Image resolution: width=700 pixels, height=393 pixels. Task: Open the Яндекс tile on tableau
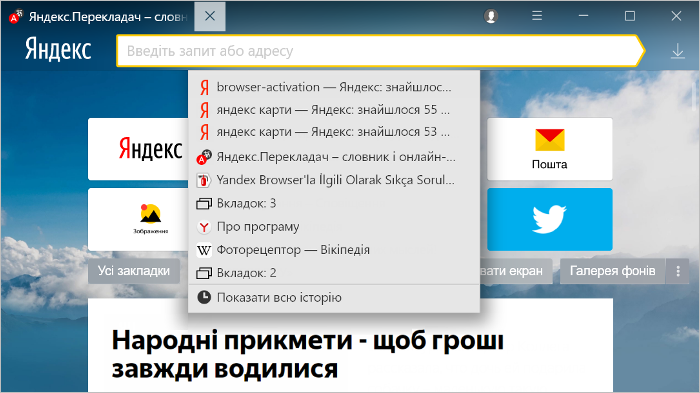click(138, 149)
